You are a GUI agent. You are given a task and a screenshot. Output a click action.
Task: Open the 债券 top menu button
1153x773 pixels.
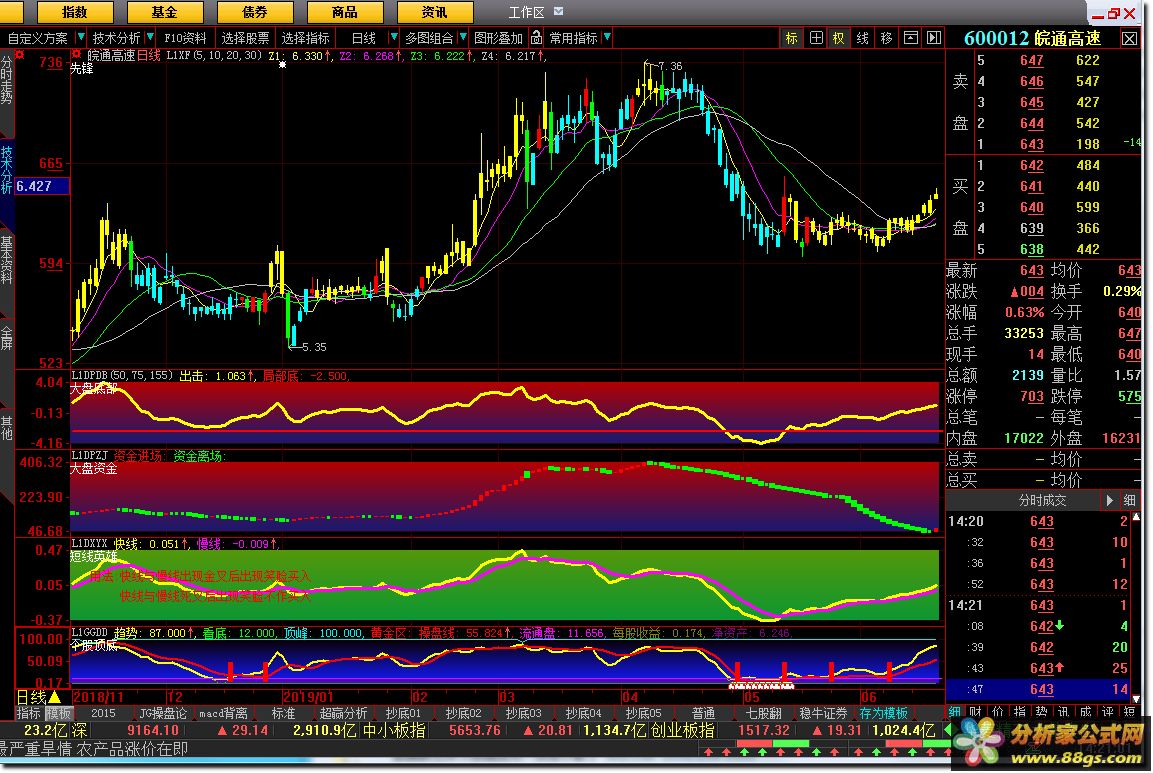coord(254,12)
